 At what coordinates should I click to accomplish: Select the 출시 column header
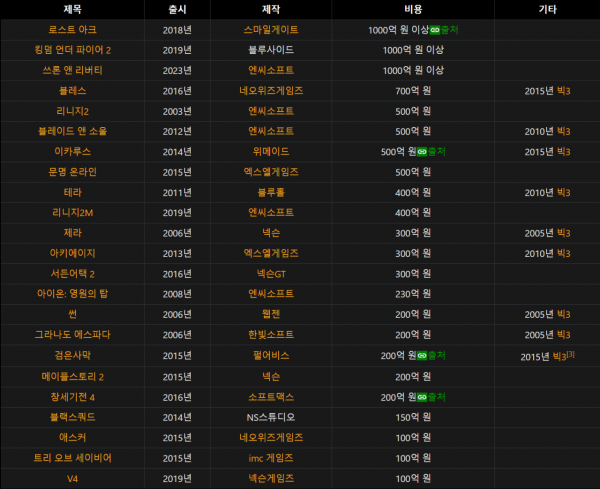click(177, 10)
